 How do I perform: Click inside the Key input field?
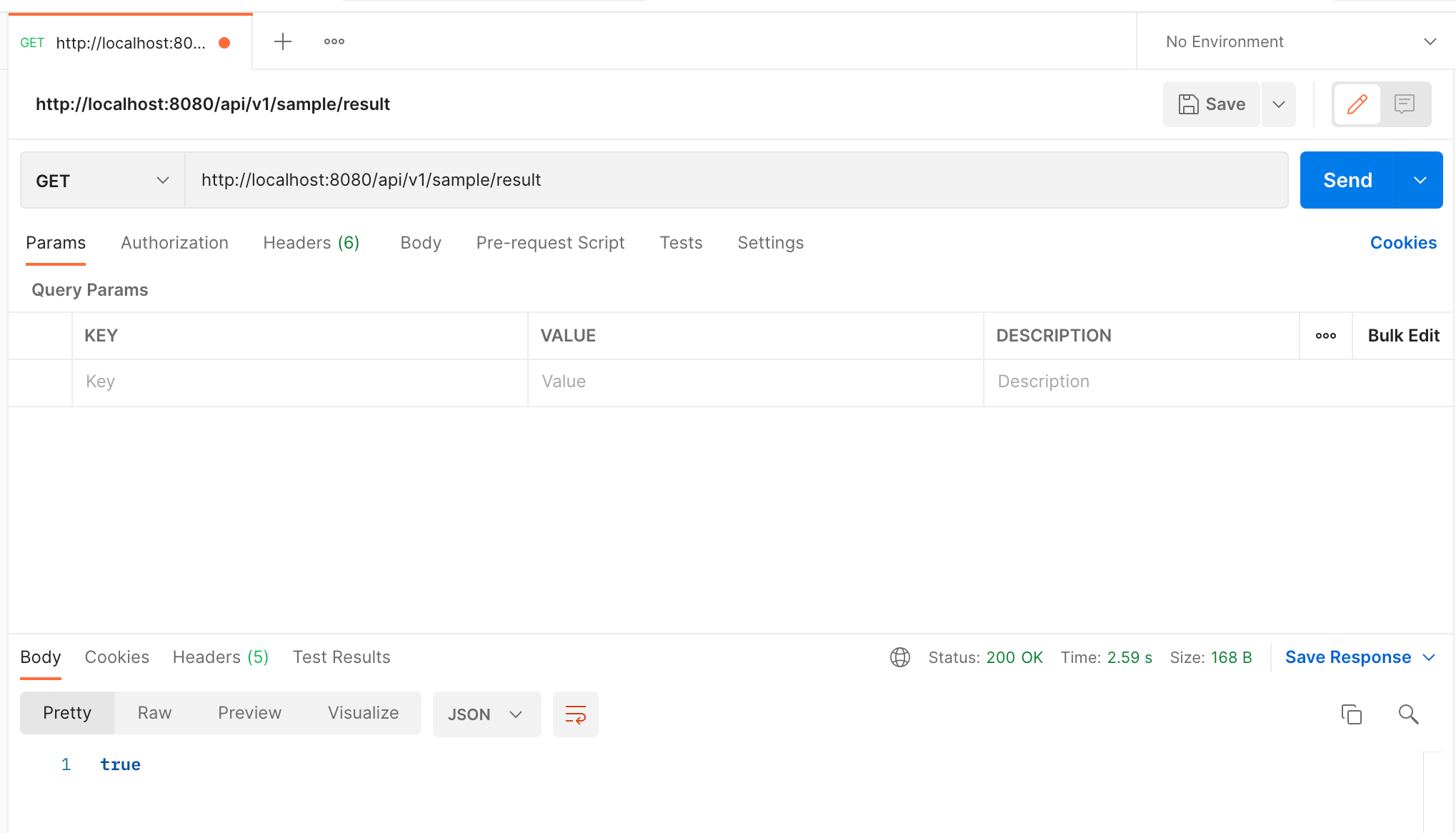299,381
